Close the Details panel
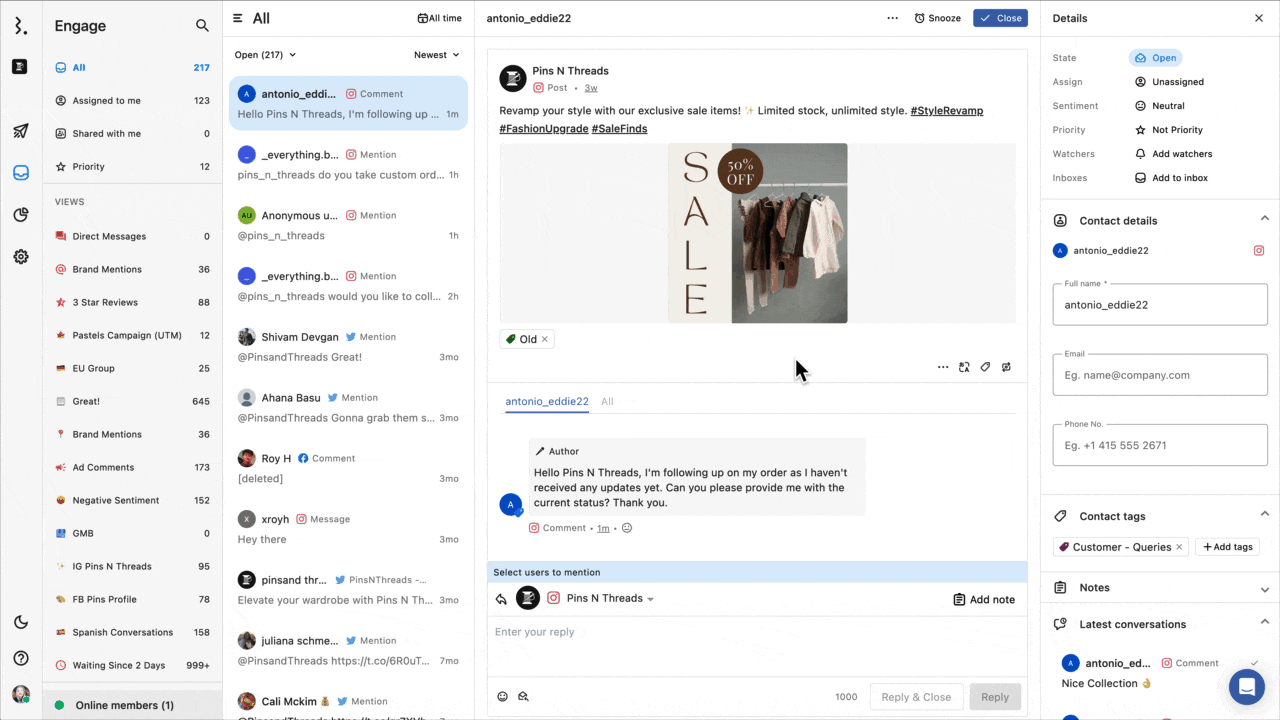The image size is (1280, 720). tap(1258, 18)
